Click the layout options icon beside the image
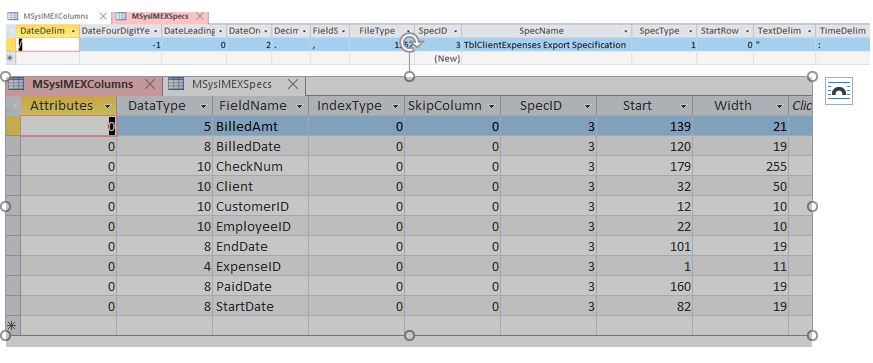Image resolution: width=873 pixels, height=363 pixels. pos(838,91)
